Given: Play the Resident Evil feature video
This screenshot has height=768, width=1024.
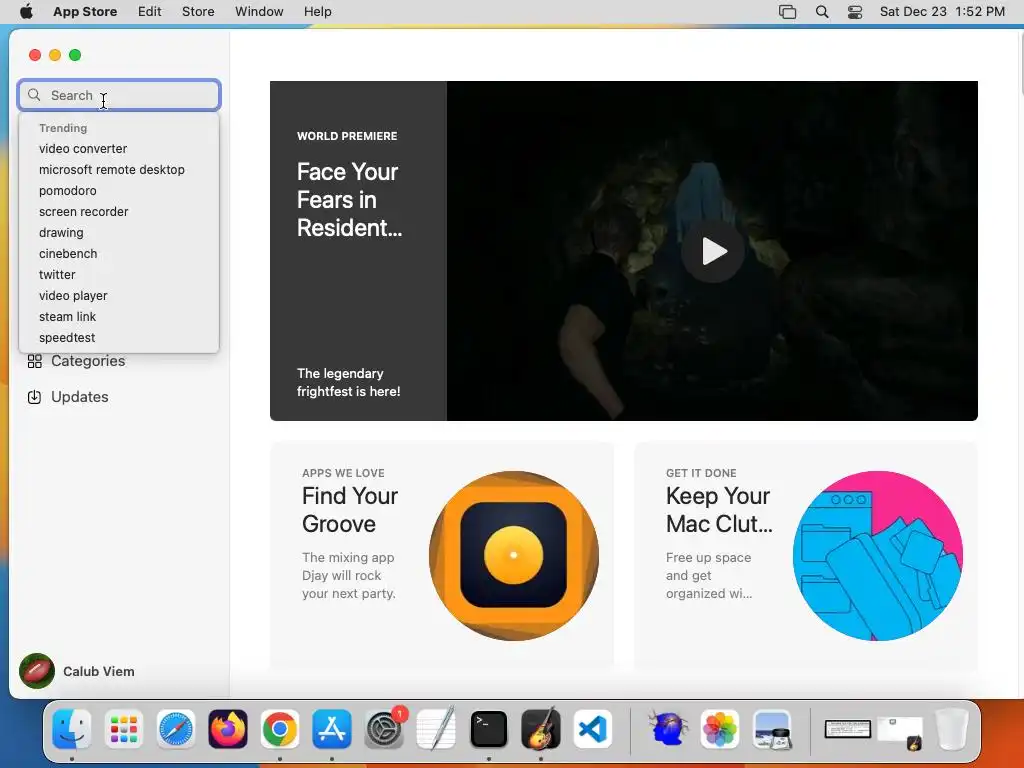Looking at the screenshot, I should [712, 251].
